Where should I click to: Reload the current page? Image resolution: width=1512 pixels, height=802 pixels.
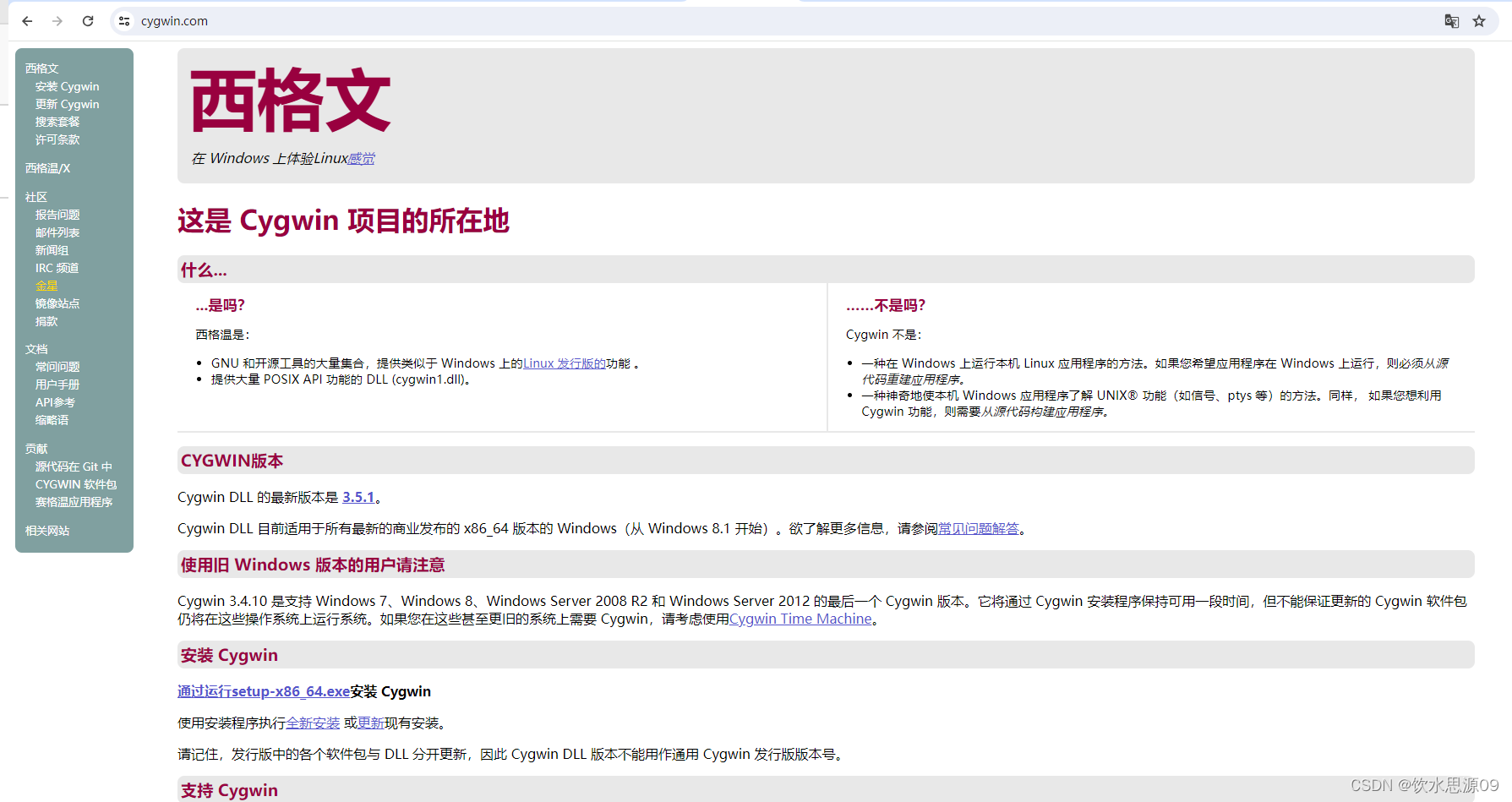[87, 21]
